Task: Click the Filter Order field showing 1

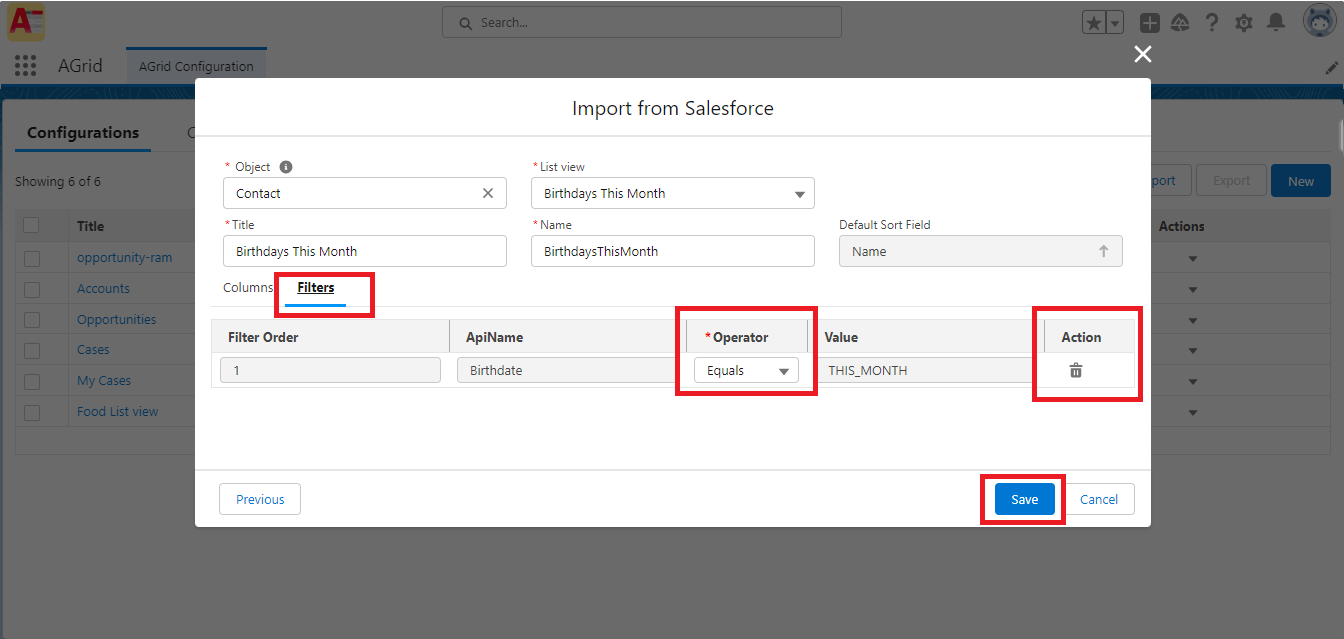Action: [x=330, y=370]
